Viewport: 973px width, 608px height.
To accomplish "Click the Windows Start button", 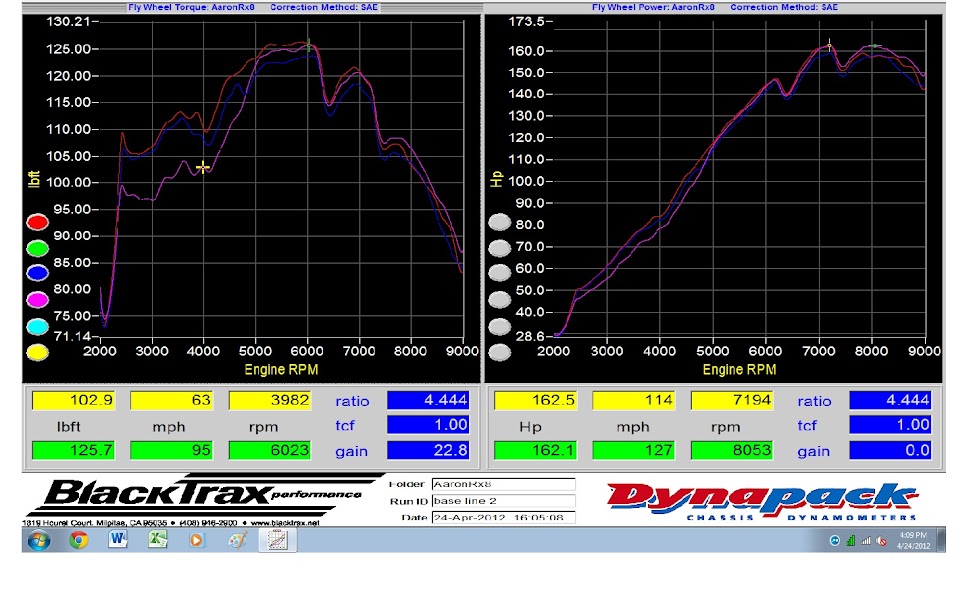I will point(39,540).
